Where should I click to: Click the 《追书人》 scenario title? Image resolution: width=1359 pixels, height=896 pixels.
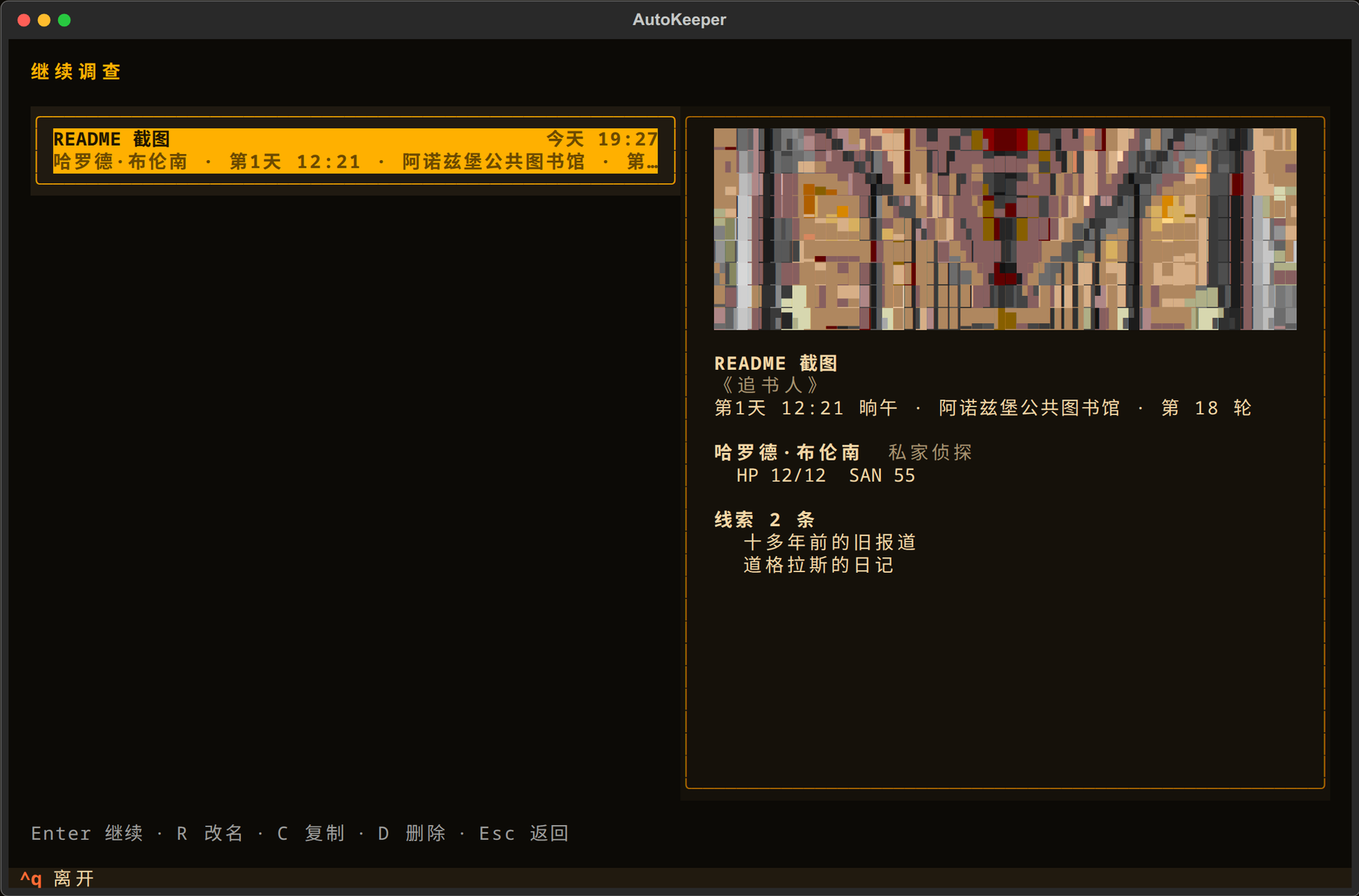pyautogui.click(x=769, y=386)
